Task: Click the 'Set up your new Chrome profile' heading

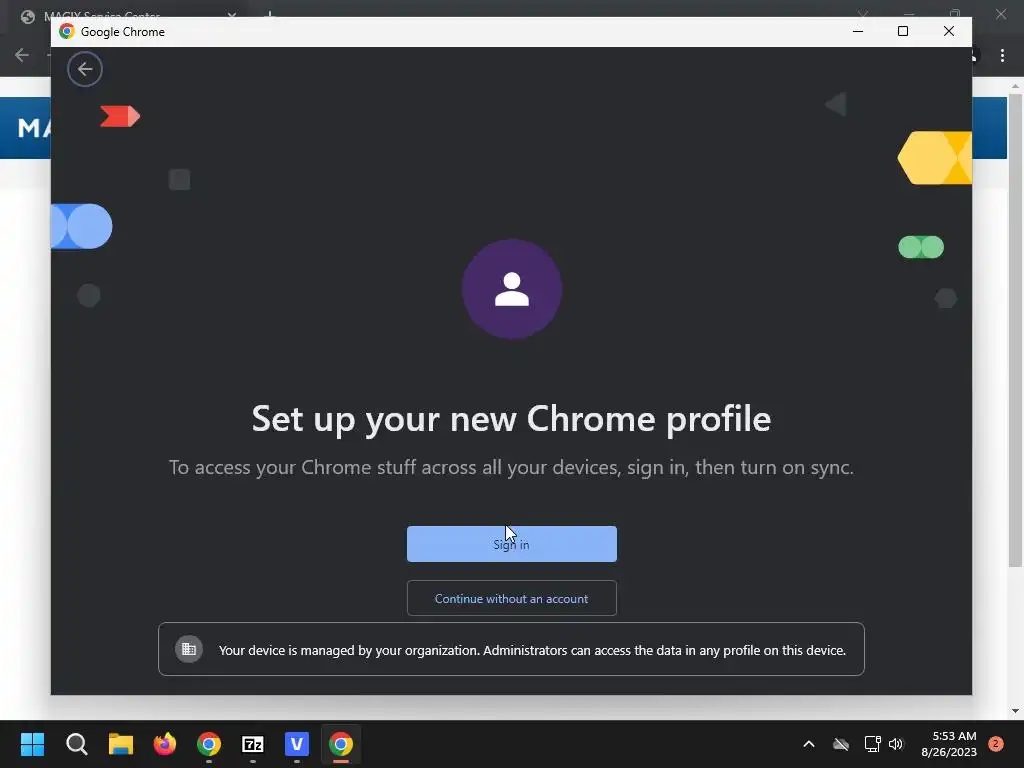Action: (x=511, y=419)
